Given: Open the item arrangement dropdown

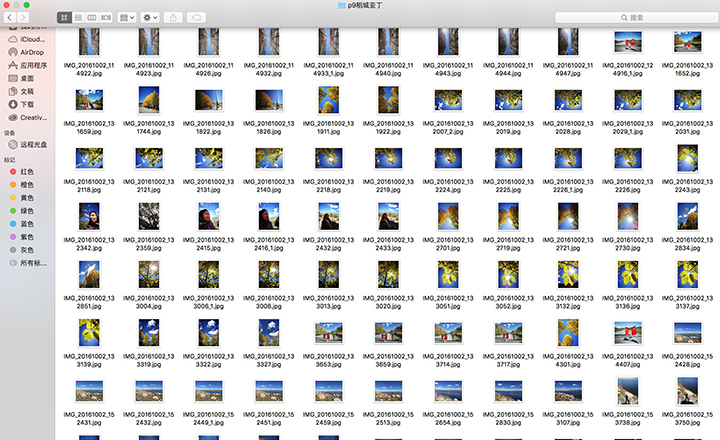Looking at the screenshot, I should pos(127,17).
